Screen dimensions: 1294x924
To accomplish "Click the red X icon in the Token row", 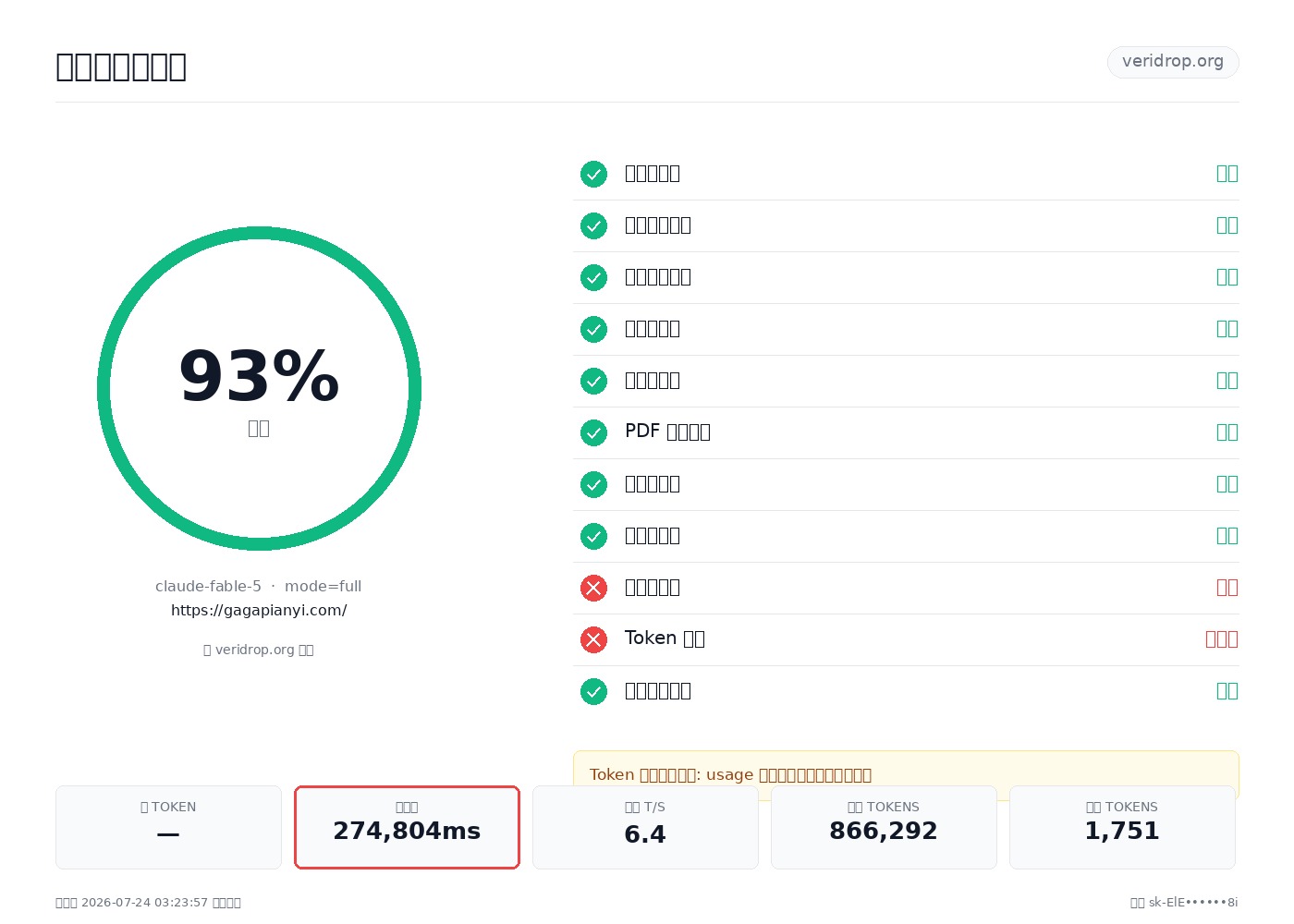I will [x=593, y=639].
